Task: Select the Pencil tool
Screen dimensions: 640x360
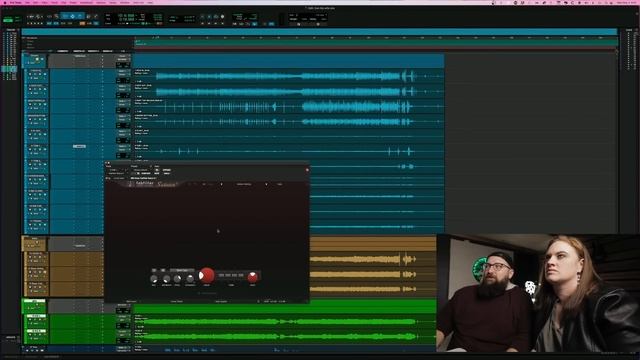Action: click(96, 16)
